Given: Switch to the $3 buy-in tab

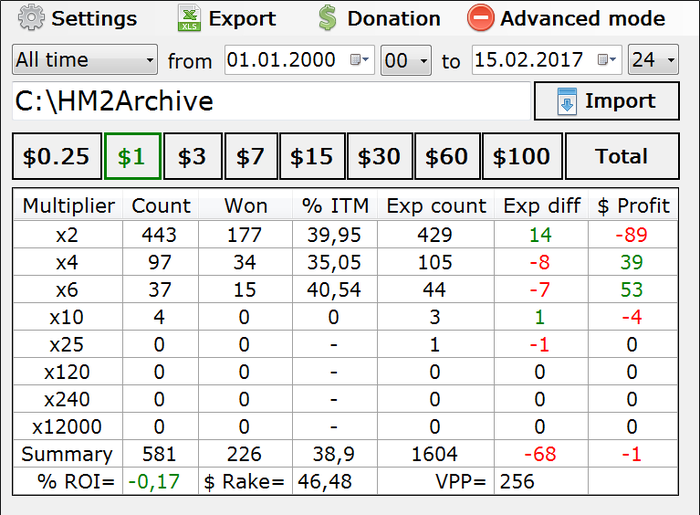Looking at the screenshot, I should [x=192, y=156].
